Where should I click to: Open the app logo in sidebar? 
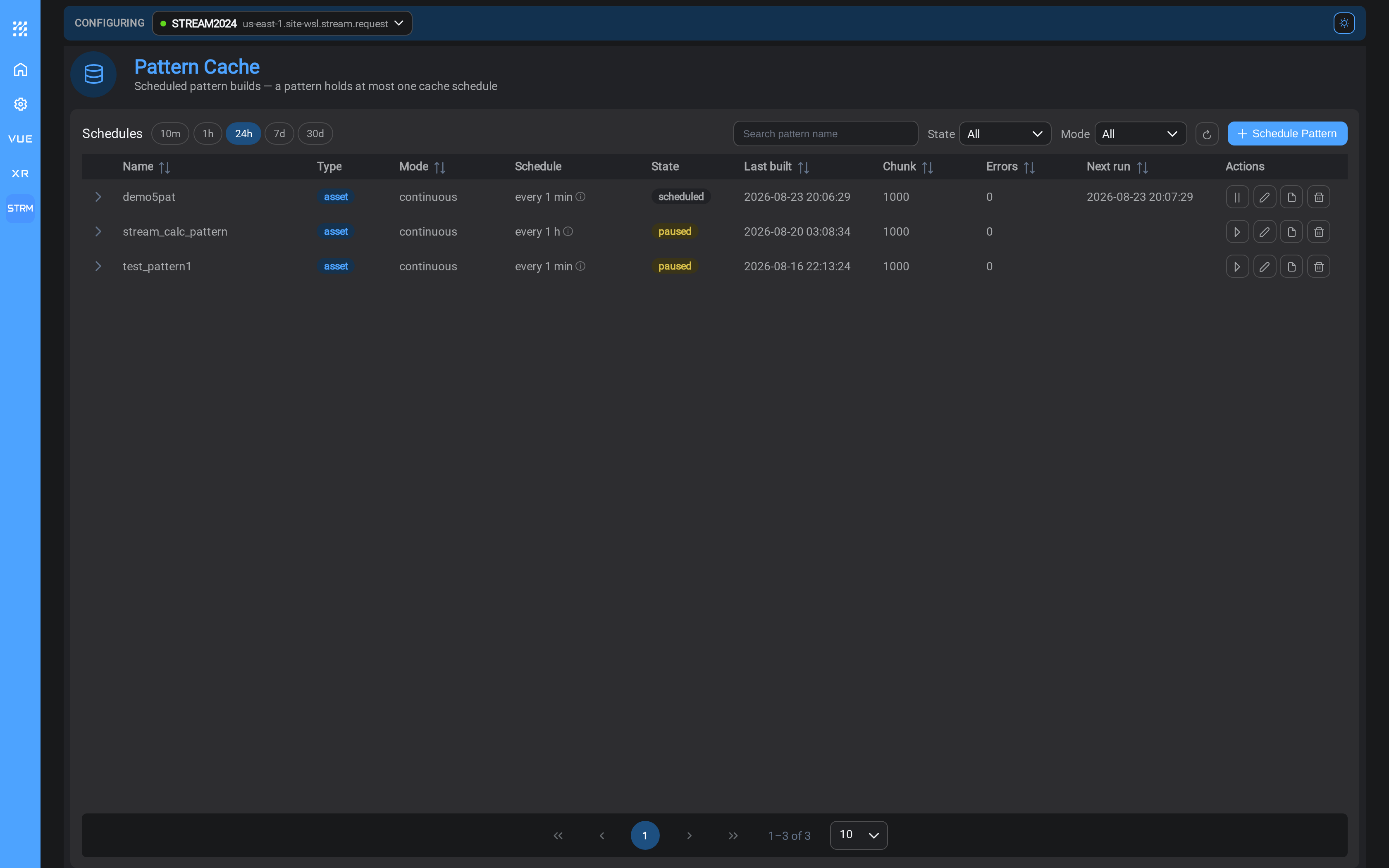(x=20, y=29)
